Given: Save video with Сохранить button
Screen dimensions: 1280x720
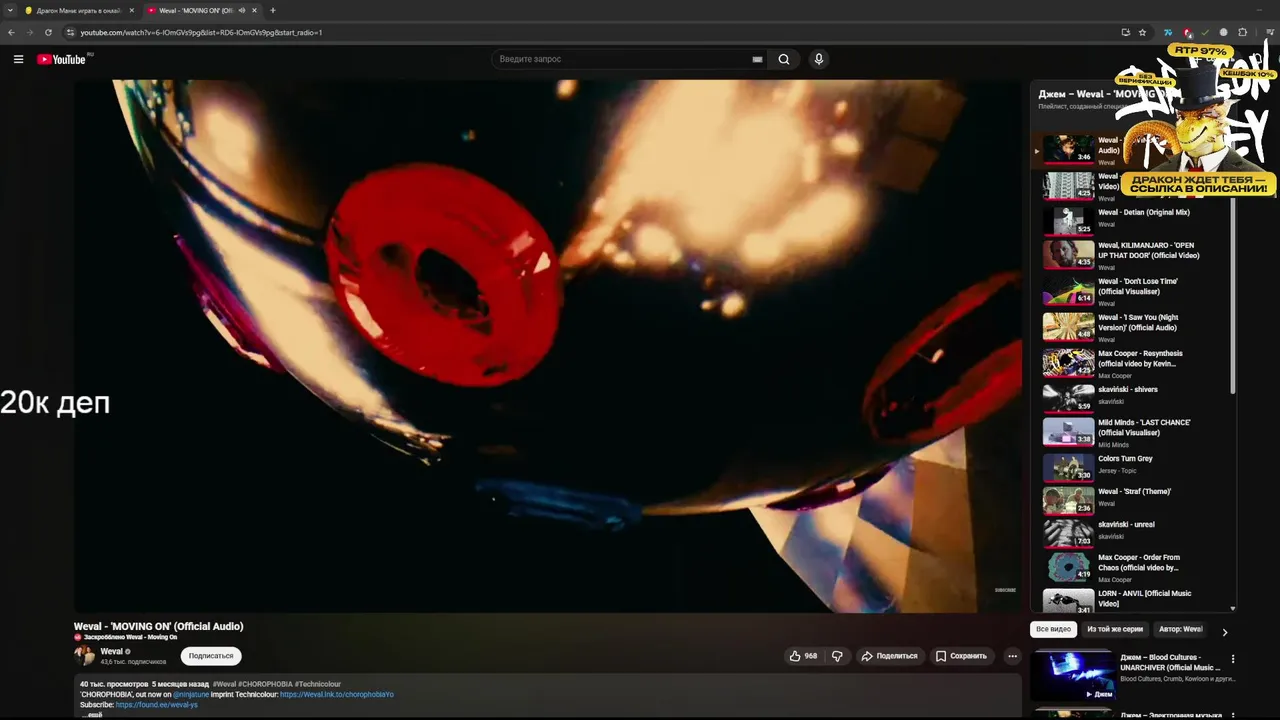Looking at the screenshot, I should (961, 656).
